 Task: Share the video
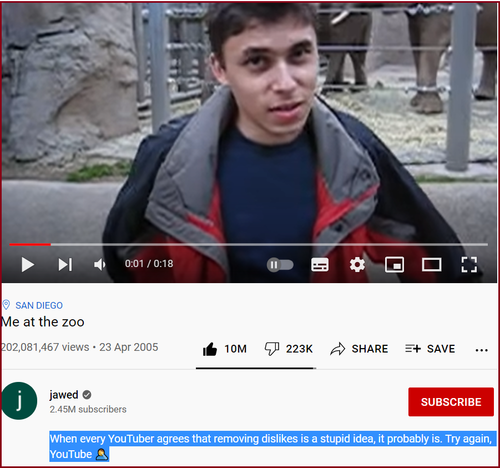click(x=359, y=349)
